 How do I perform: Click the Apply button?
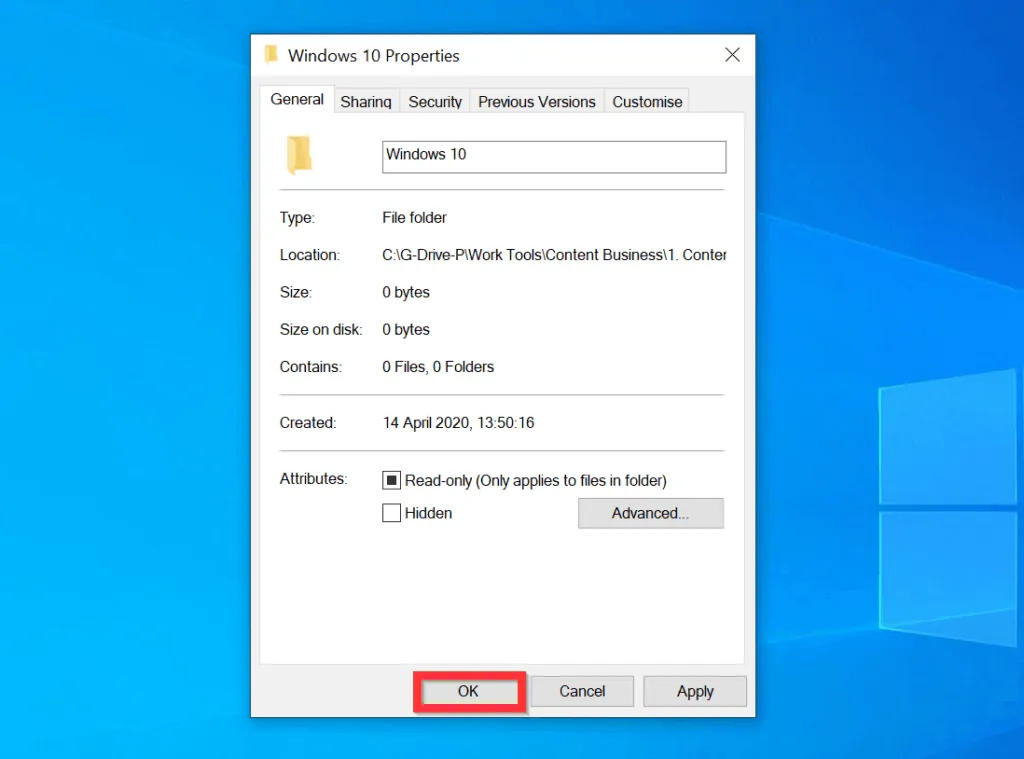pos(695,691)
